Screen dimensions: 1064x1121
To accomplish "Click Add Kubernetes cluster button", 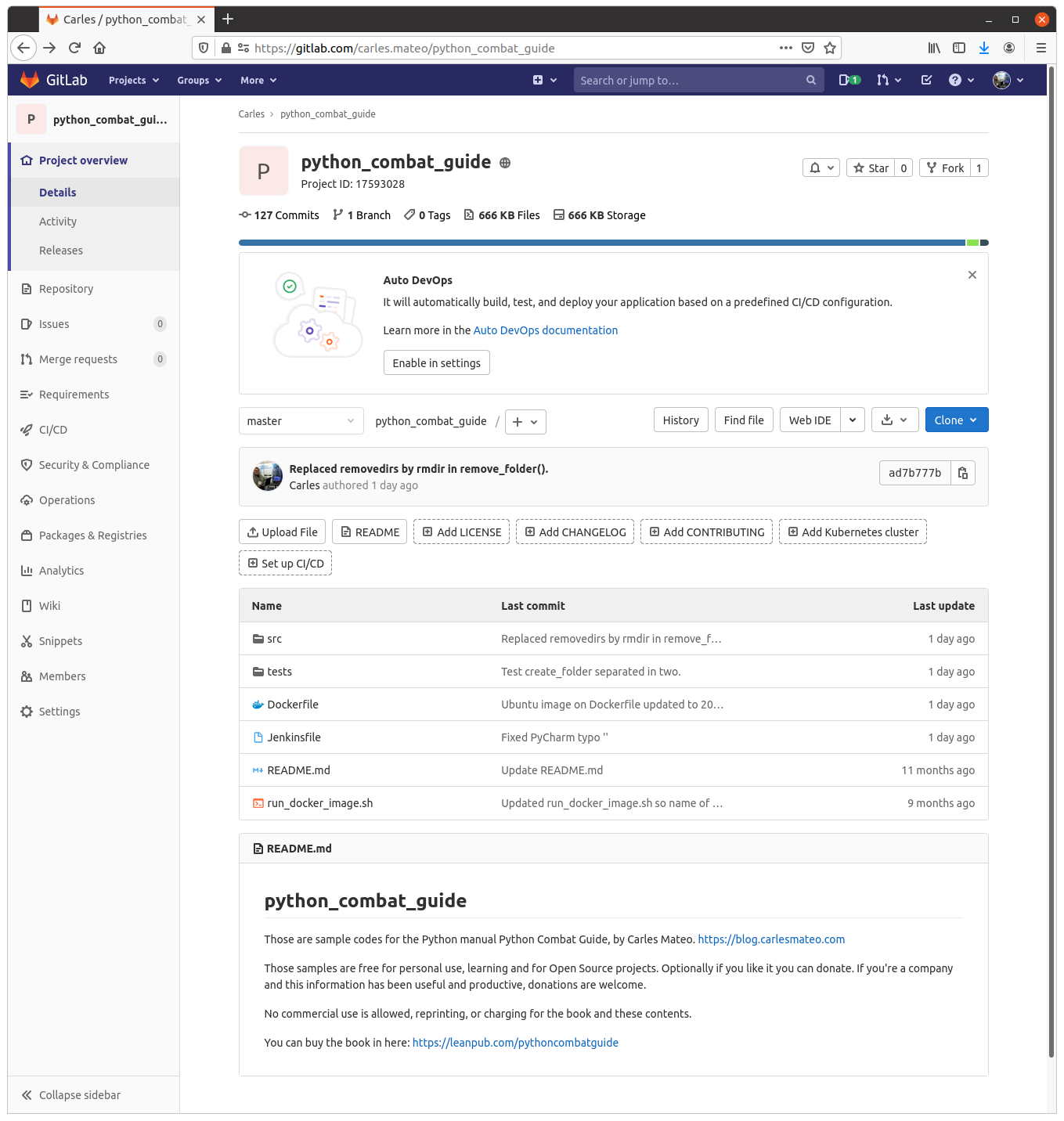I will coord(853,532).
